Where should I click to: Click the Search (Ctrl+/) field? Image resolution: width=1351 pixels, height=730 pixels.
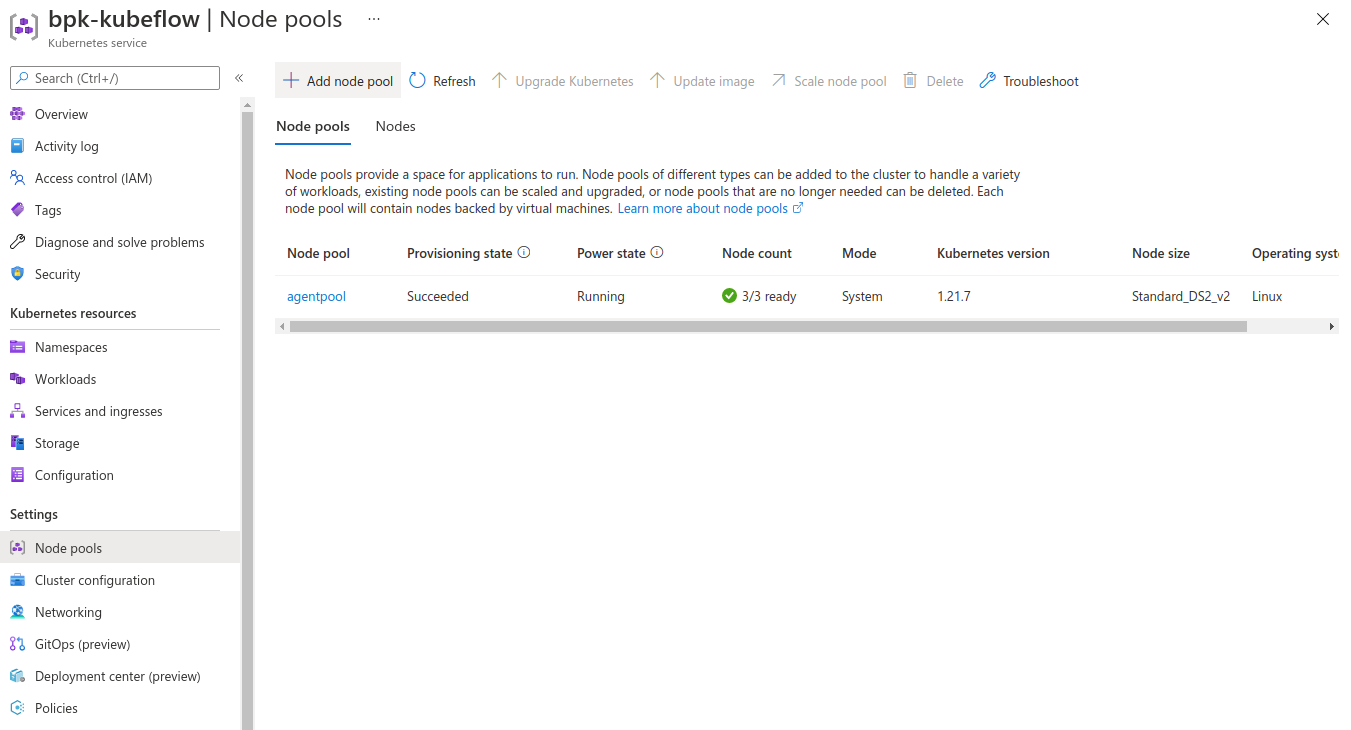pyautogui.click(x=115, y=78)
